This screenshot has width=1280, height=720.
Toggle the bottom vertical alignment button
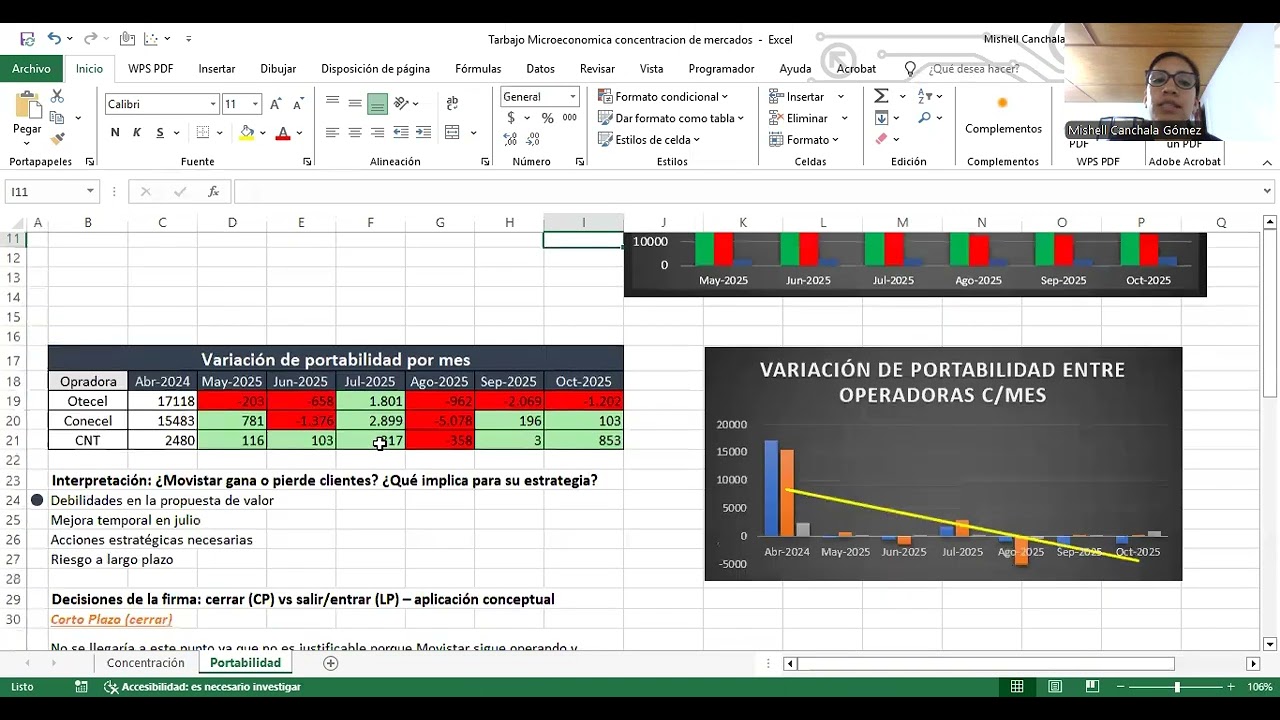377,103
